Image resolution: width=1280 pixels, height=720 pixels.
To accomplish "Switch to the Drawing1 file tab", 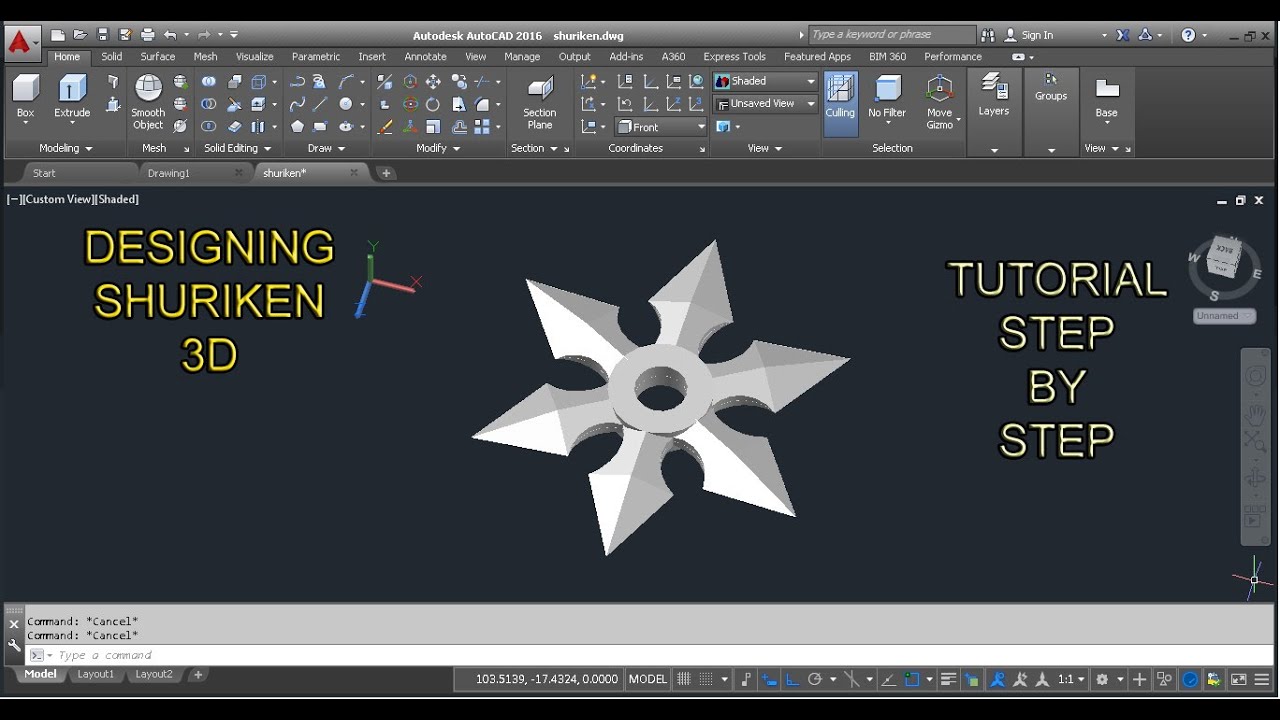I will (x=168, y=173).
